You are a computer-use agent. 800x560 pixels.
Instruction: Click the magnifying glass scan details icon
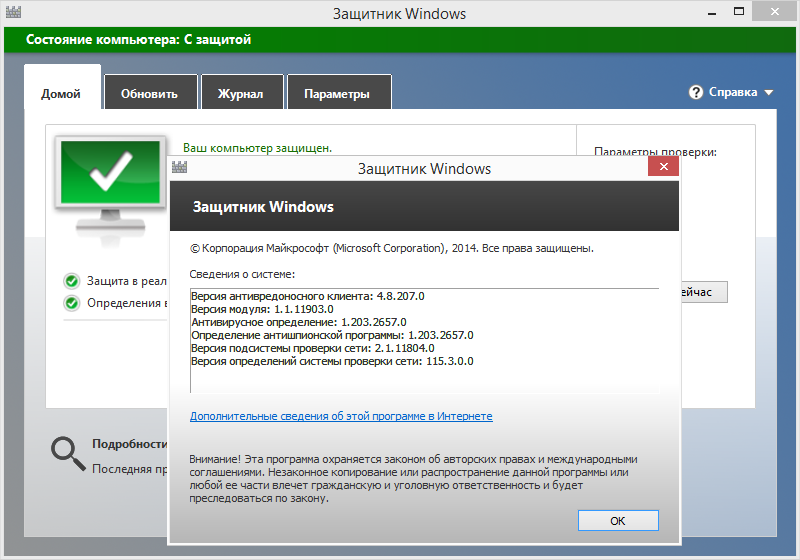tap(68, 453)
